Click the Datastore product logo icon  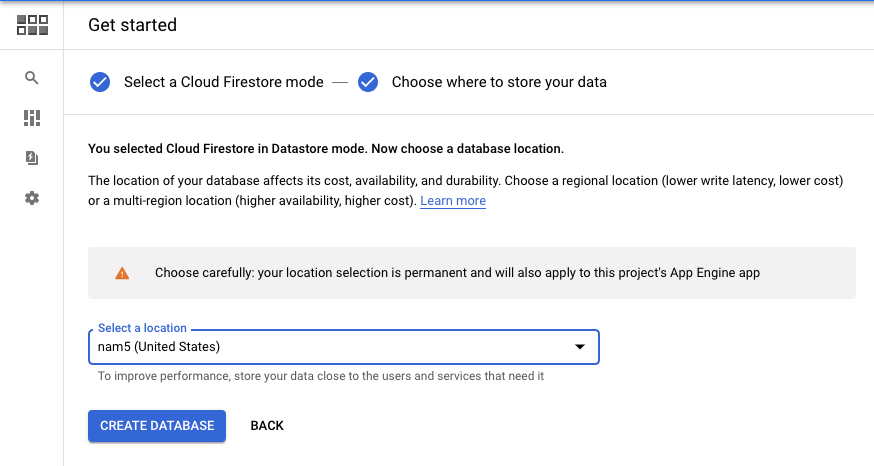pos(32,25)
